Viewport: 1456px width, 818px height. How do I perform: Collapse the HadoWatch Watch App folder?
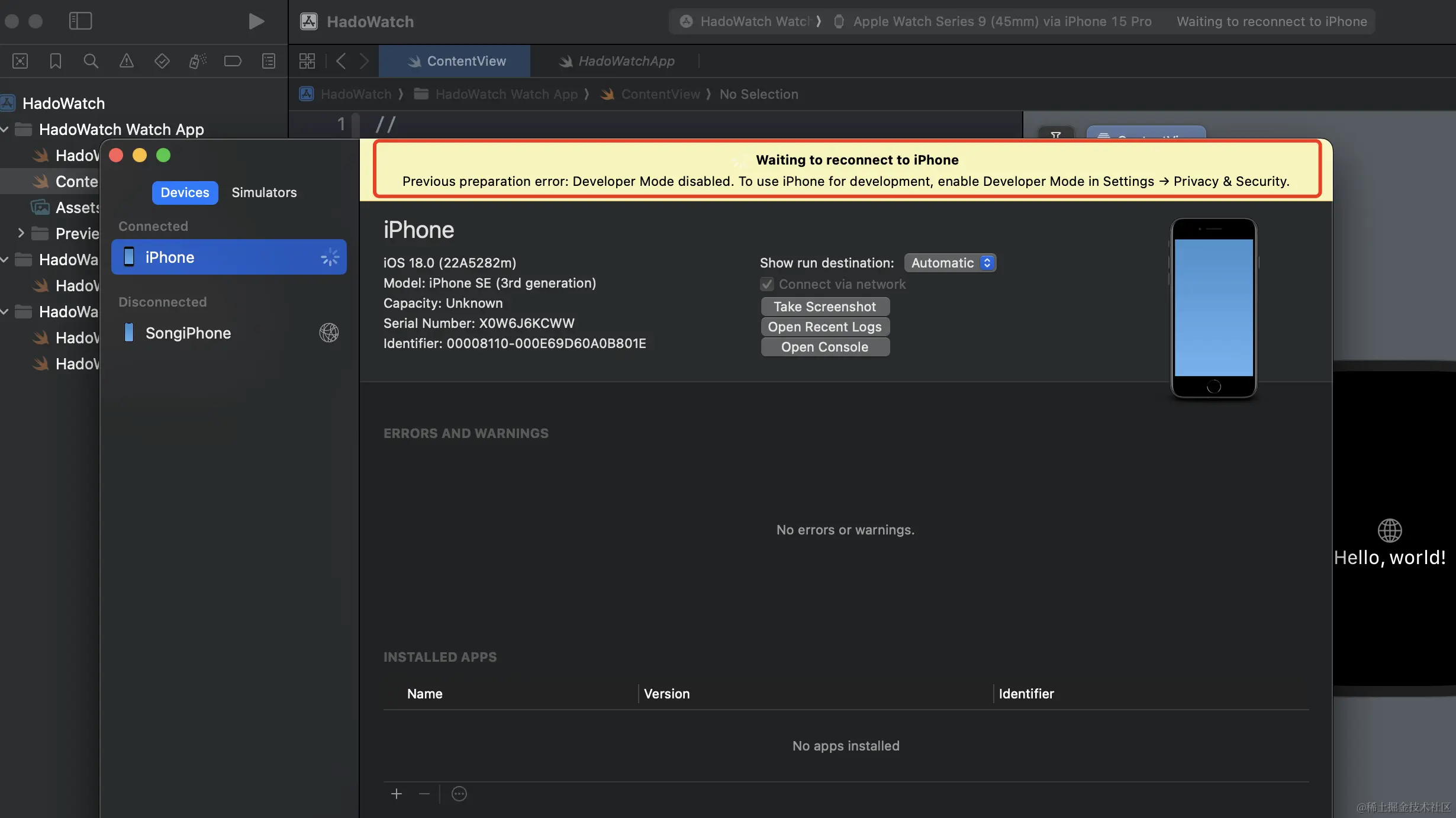(x=5, y=129)
